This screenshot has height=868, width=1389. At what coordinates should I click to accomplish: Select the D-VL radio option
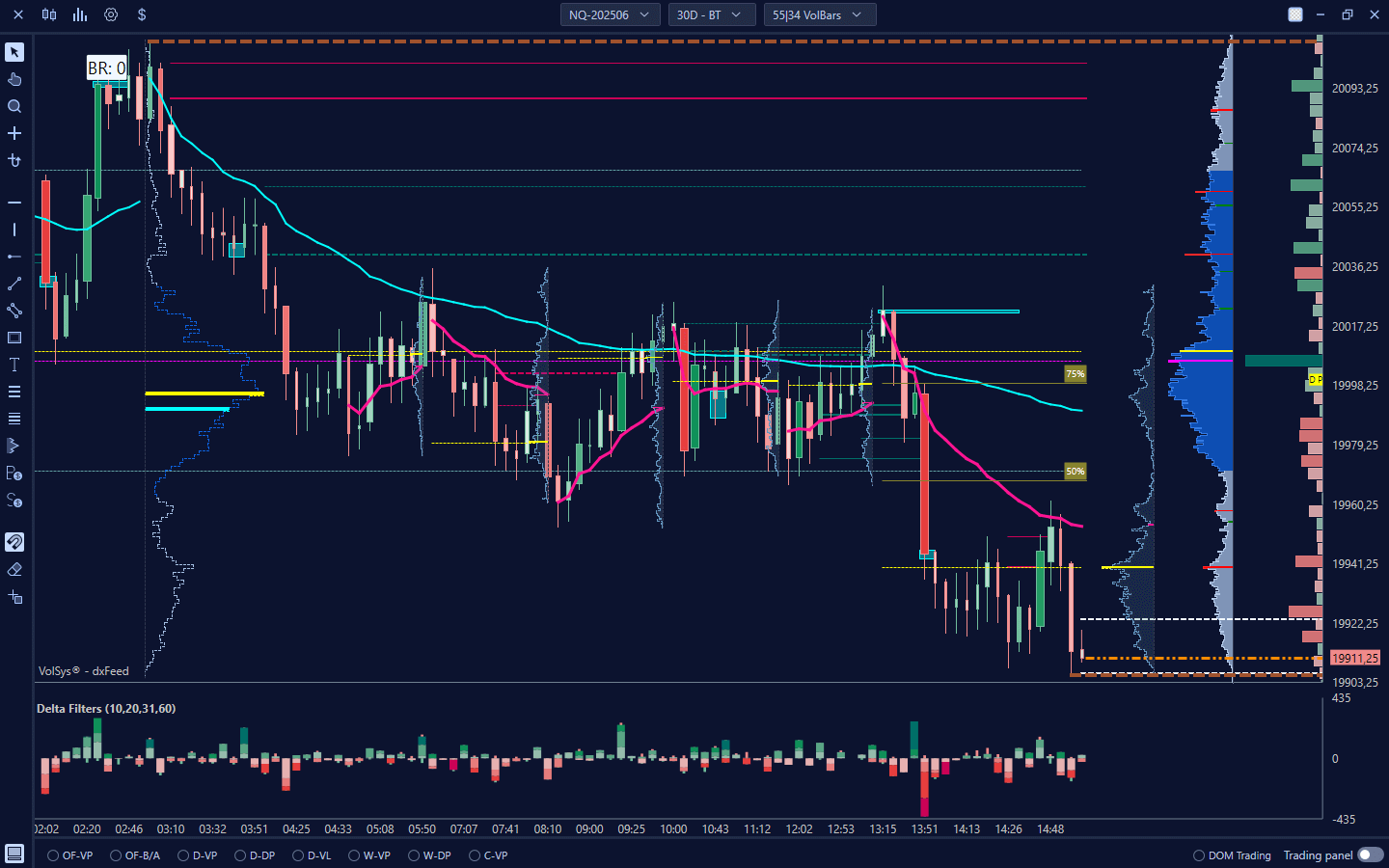(x=299, y=855)
